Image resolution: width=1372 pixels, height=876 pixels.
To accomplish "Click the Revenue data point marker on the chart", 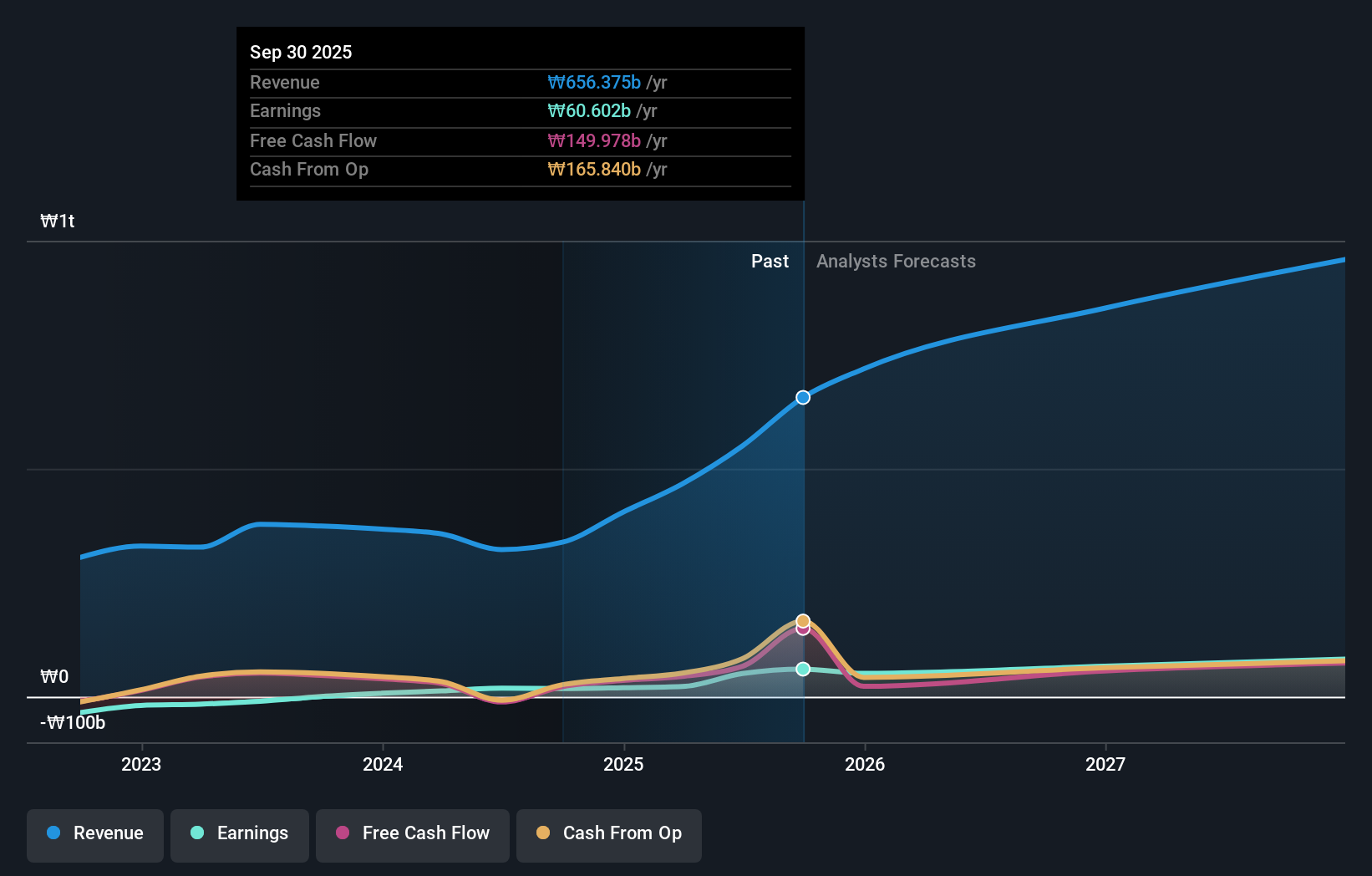I will pos(802,397).
